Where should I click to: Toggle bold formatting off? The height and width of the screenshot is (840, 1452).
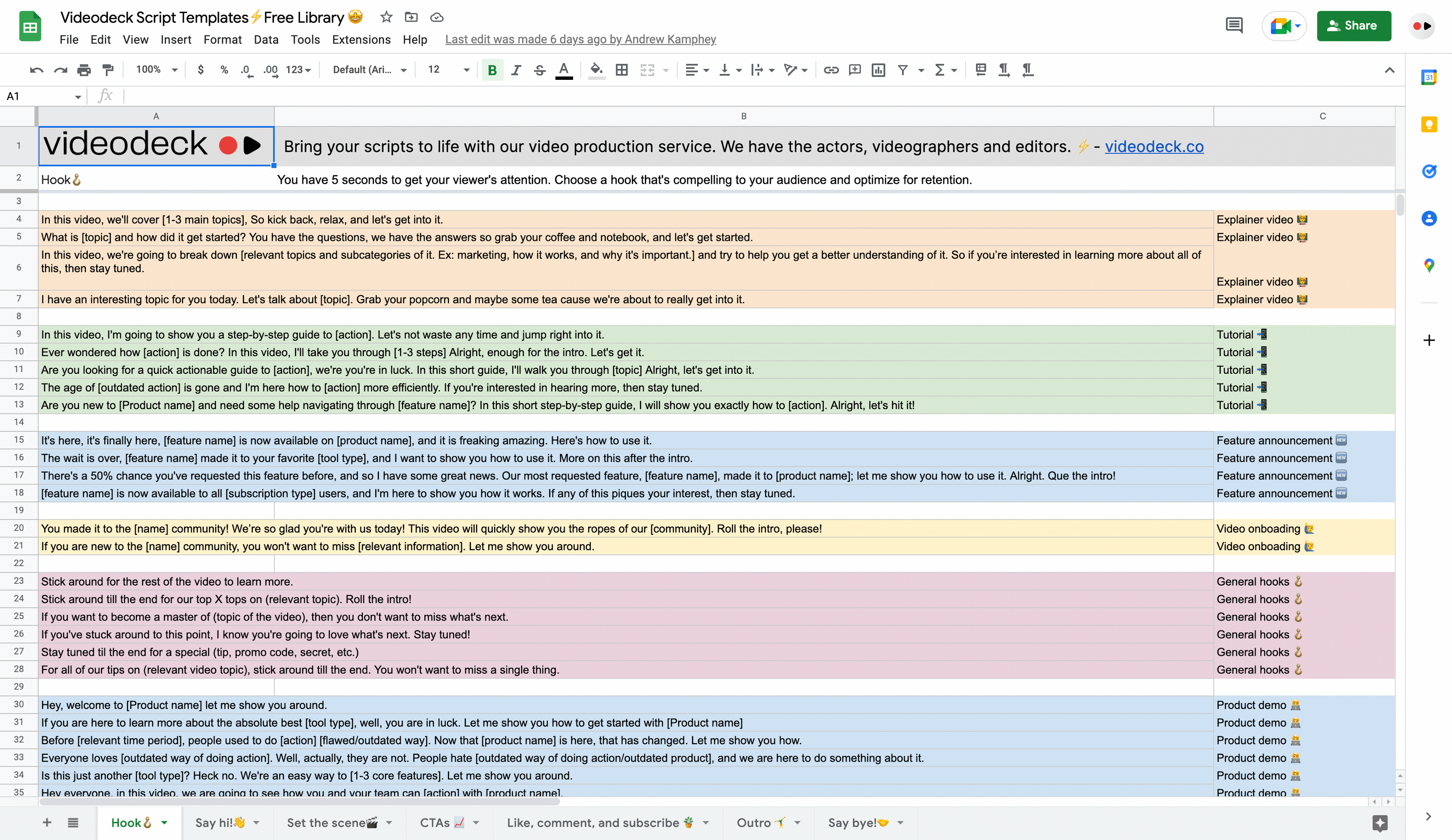point(493,70)
